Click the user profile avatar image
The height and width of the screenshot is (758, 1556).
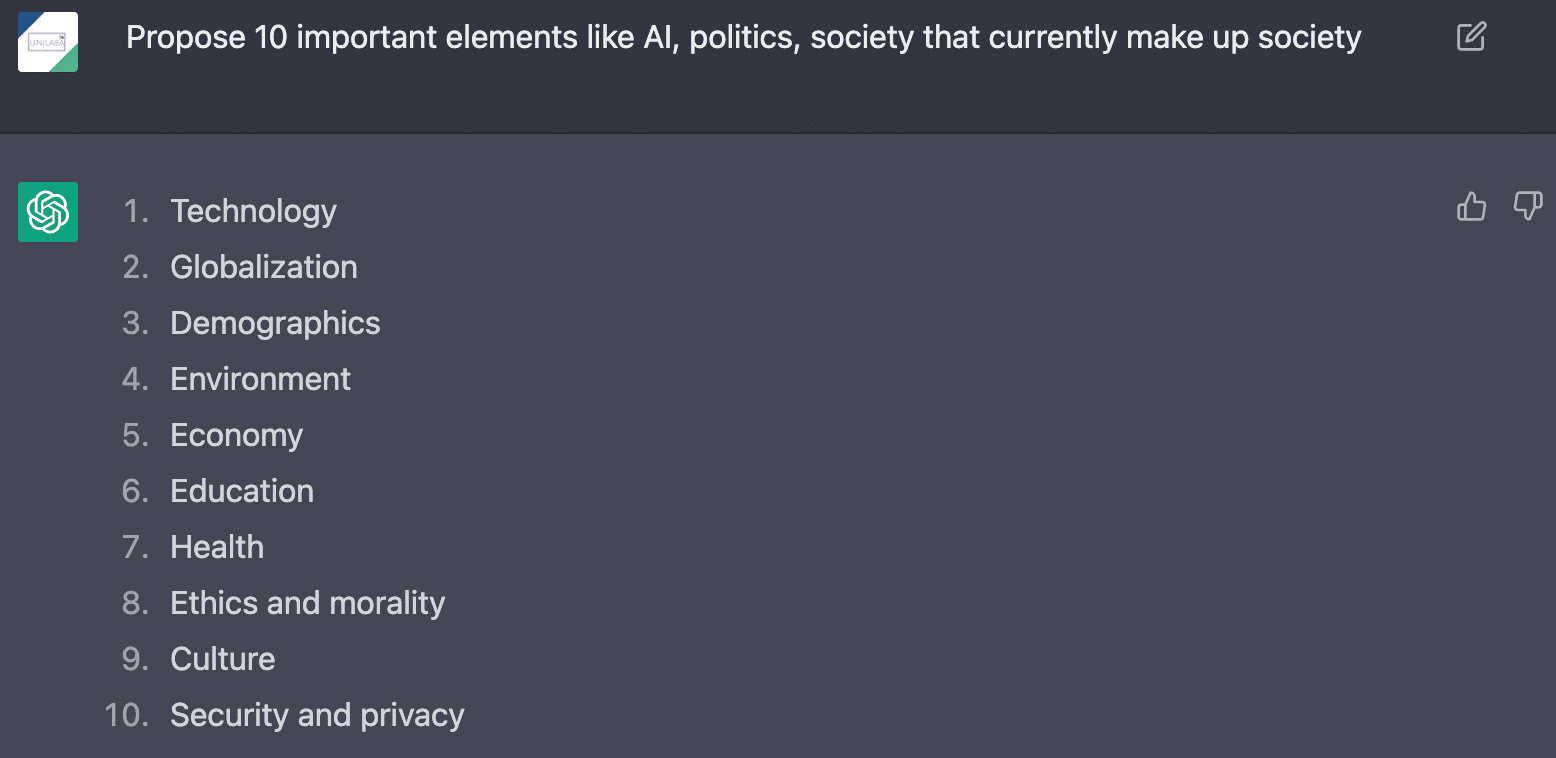pos(48,42)
